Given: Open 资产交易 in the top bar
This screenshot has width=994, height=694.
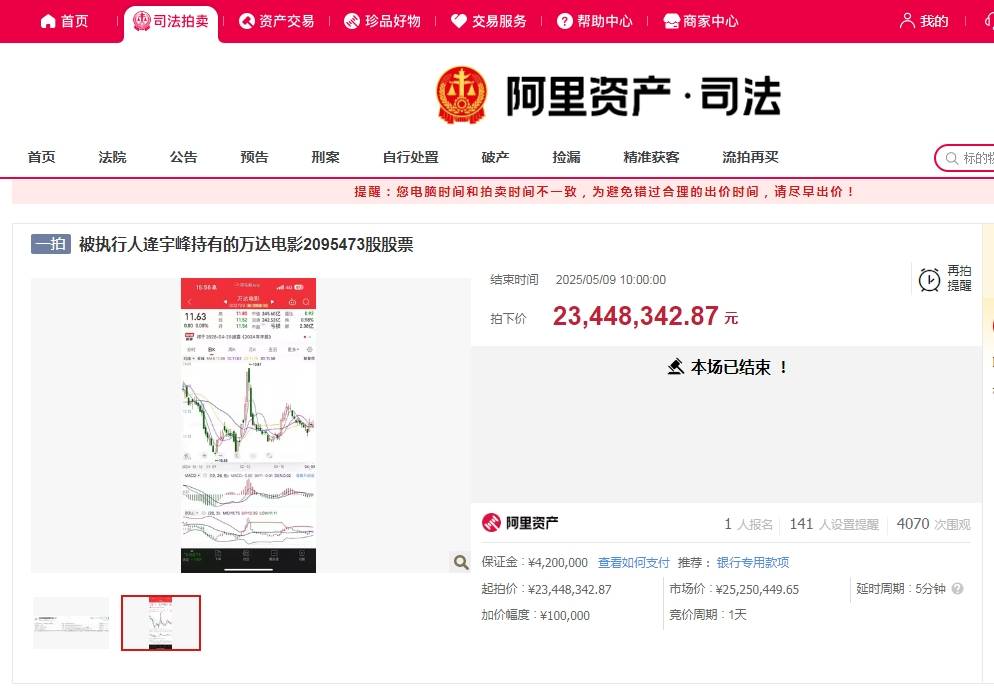Looking at the screenshot, I should tap(277, 22).
